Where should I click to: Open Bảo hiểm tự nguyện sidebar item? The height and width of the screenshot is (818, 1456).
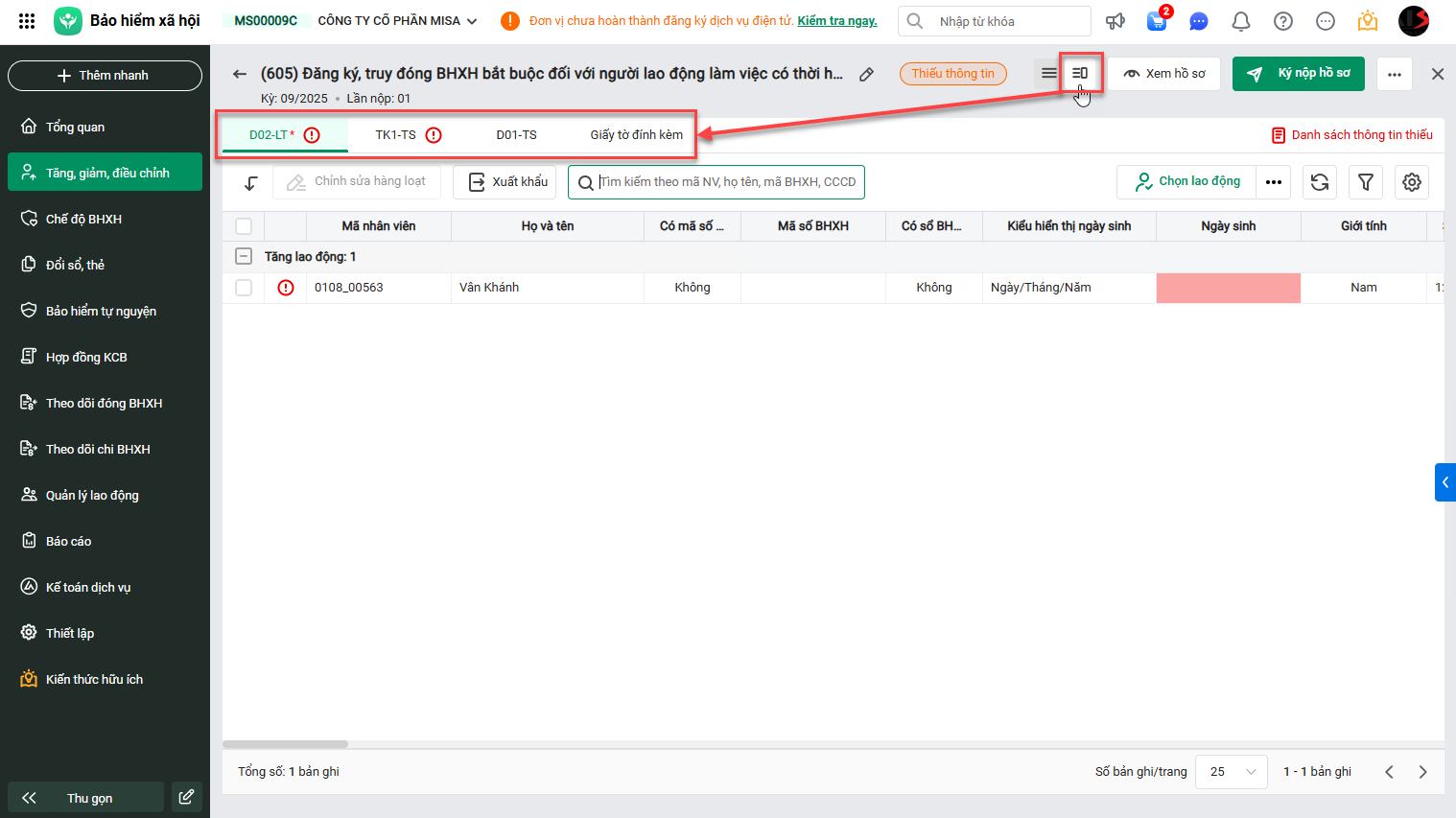tap(105, 311)
